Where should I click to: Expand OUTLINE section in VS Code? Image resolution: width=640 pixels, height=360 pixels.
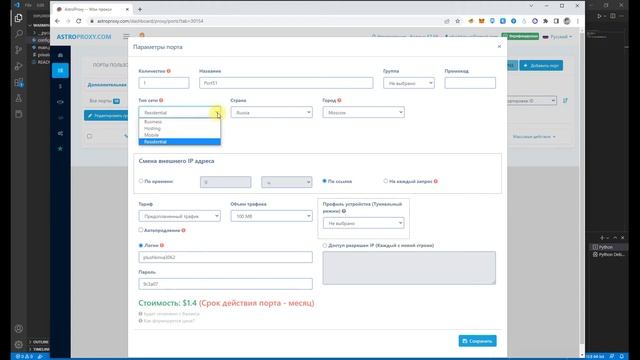point(40,342)
